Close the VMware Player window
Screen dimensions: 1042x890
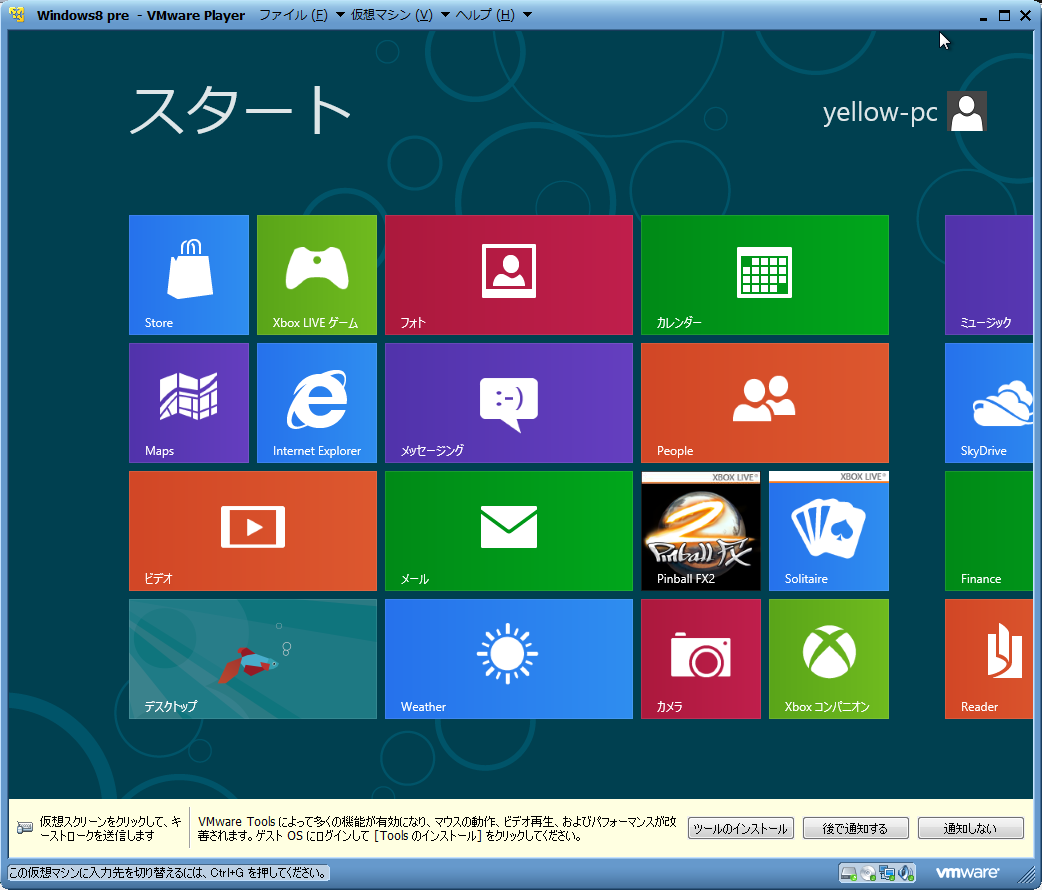[x=1025, y=15]
